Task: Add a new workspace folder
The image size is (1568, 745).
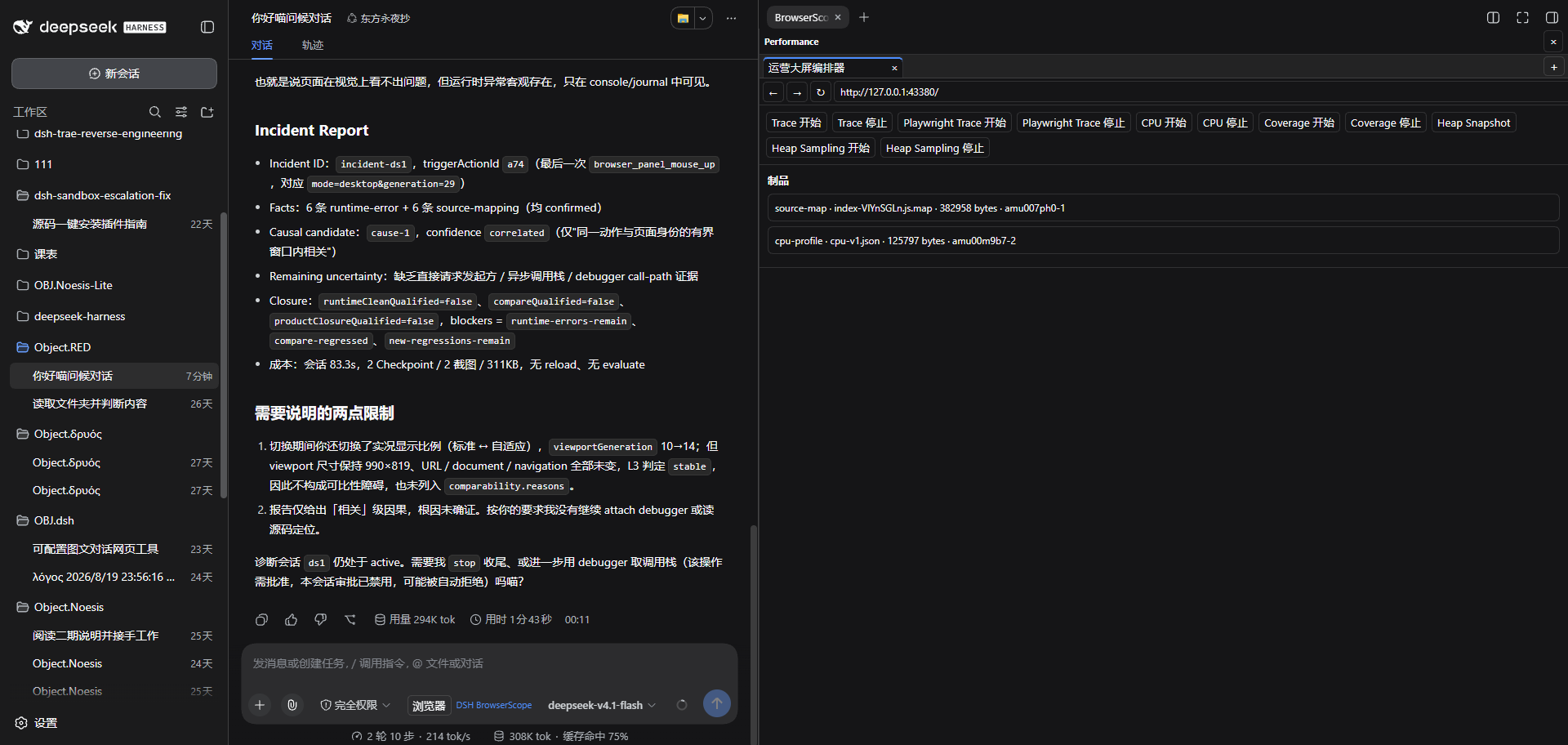Action: [x=207, y=112]
